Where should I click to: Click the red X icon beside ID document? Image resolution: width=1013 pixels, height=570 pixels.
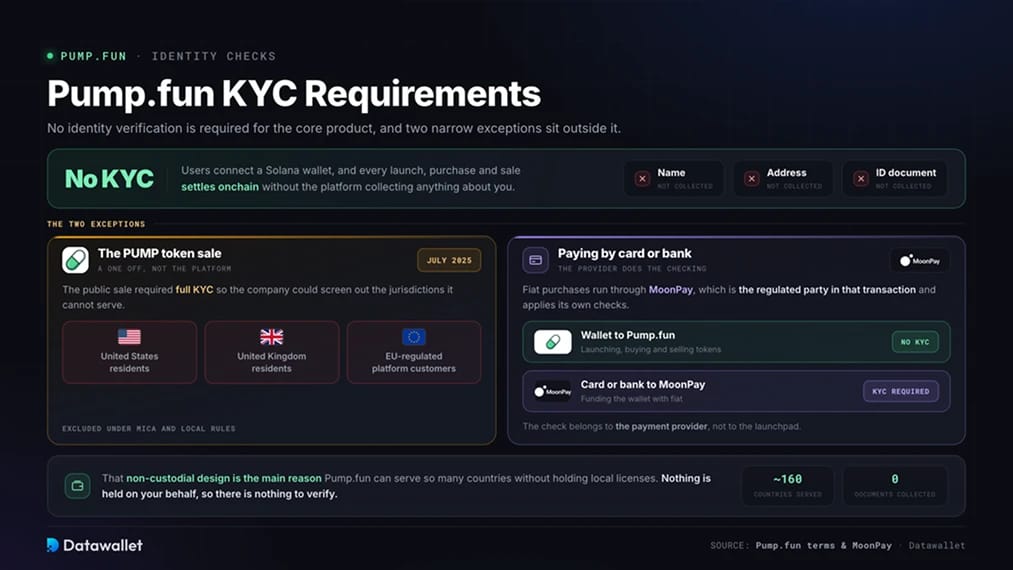click(x=861, y=179)
